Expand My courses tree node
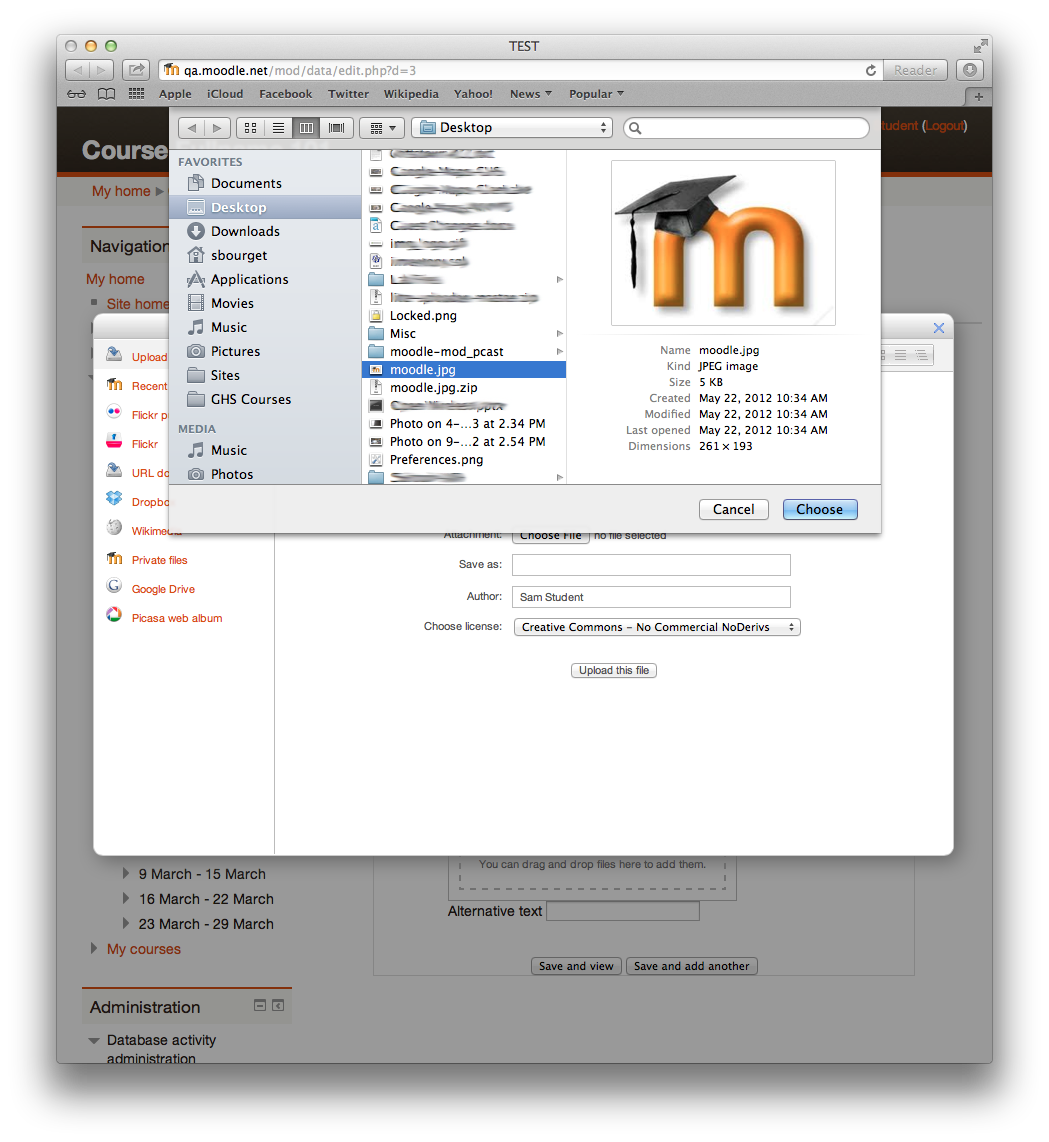The image size is (1049, 1142). (94, 948)
